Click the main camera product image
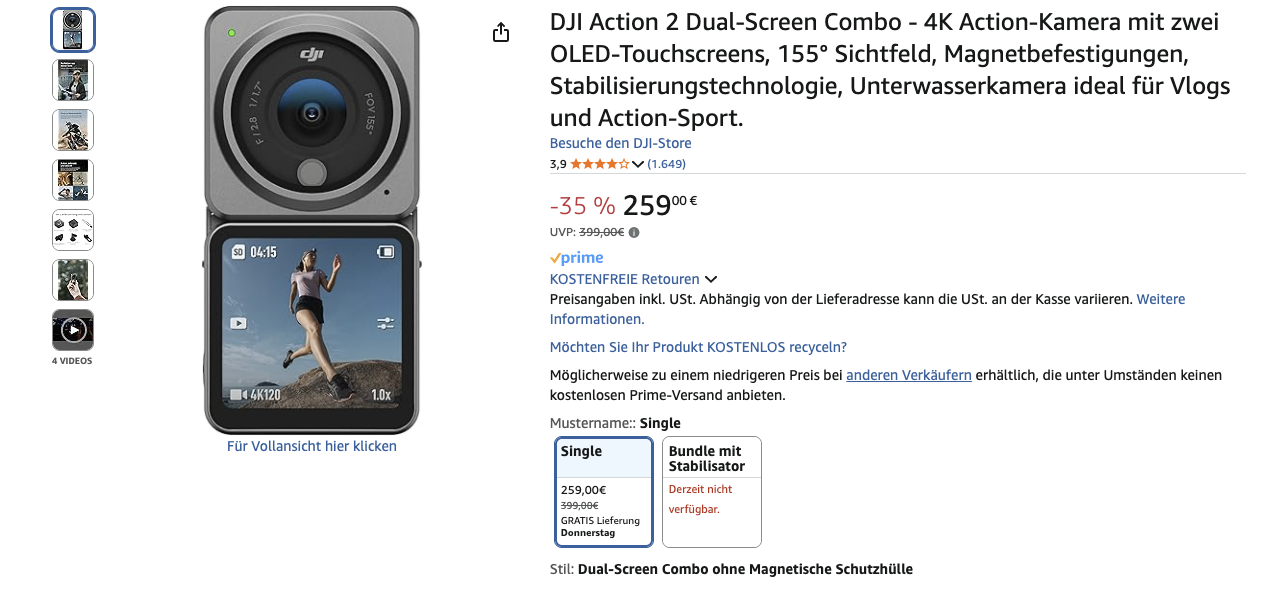This screenshot has width=1269, height=594. point(312,220)
